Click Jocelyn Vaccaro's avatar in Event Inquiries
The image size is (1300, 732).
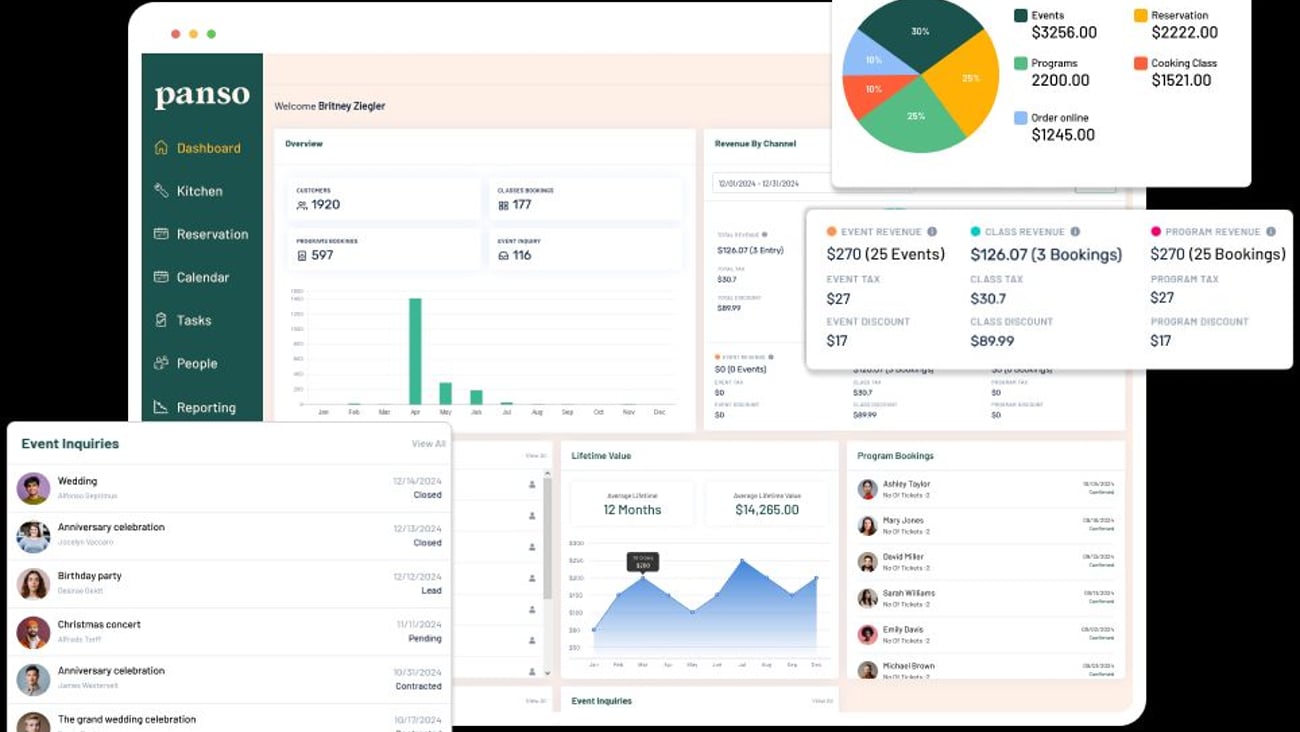[x=33, y=537]
